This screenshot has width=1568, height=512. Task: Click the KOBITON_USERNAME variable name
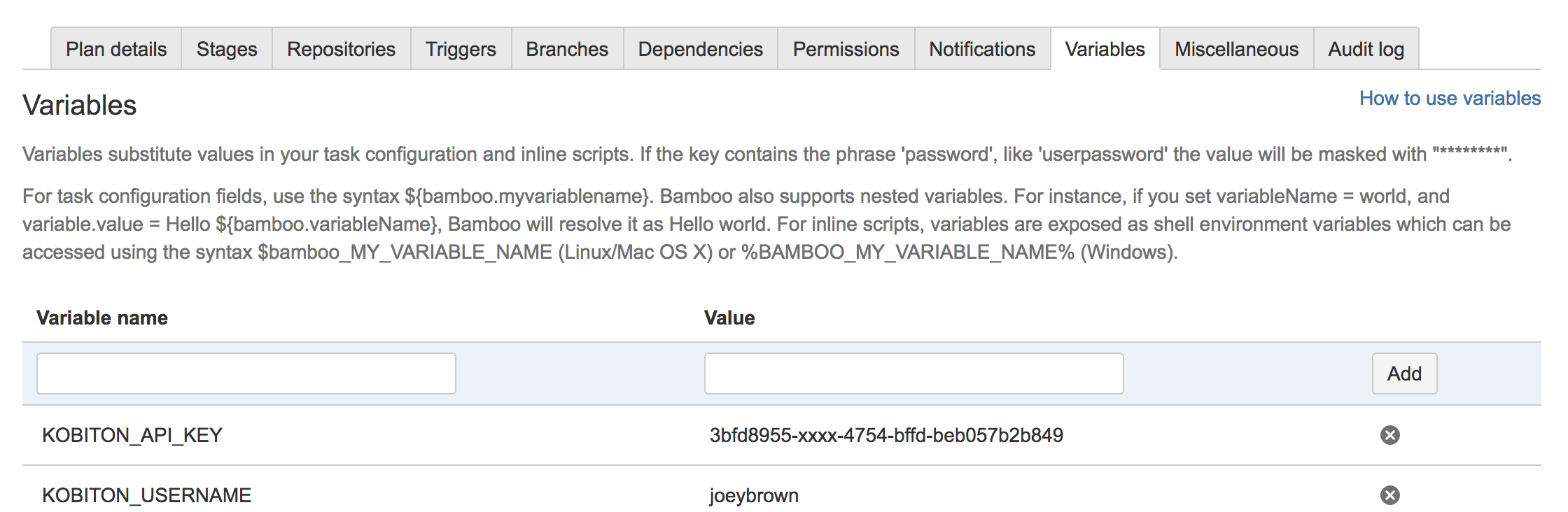[146, 495]
